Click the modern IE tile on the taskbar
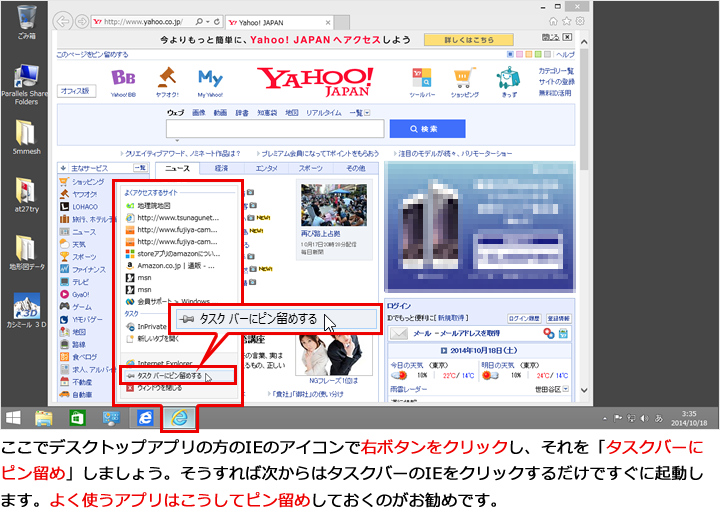 (145, 418)
